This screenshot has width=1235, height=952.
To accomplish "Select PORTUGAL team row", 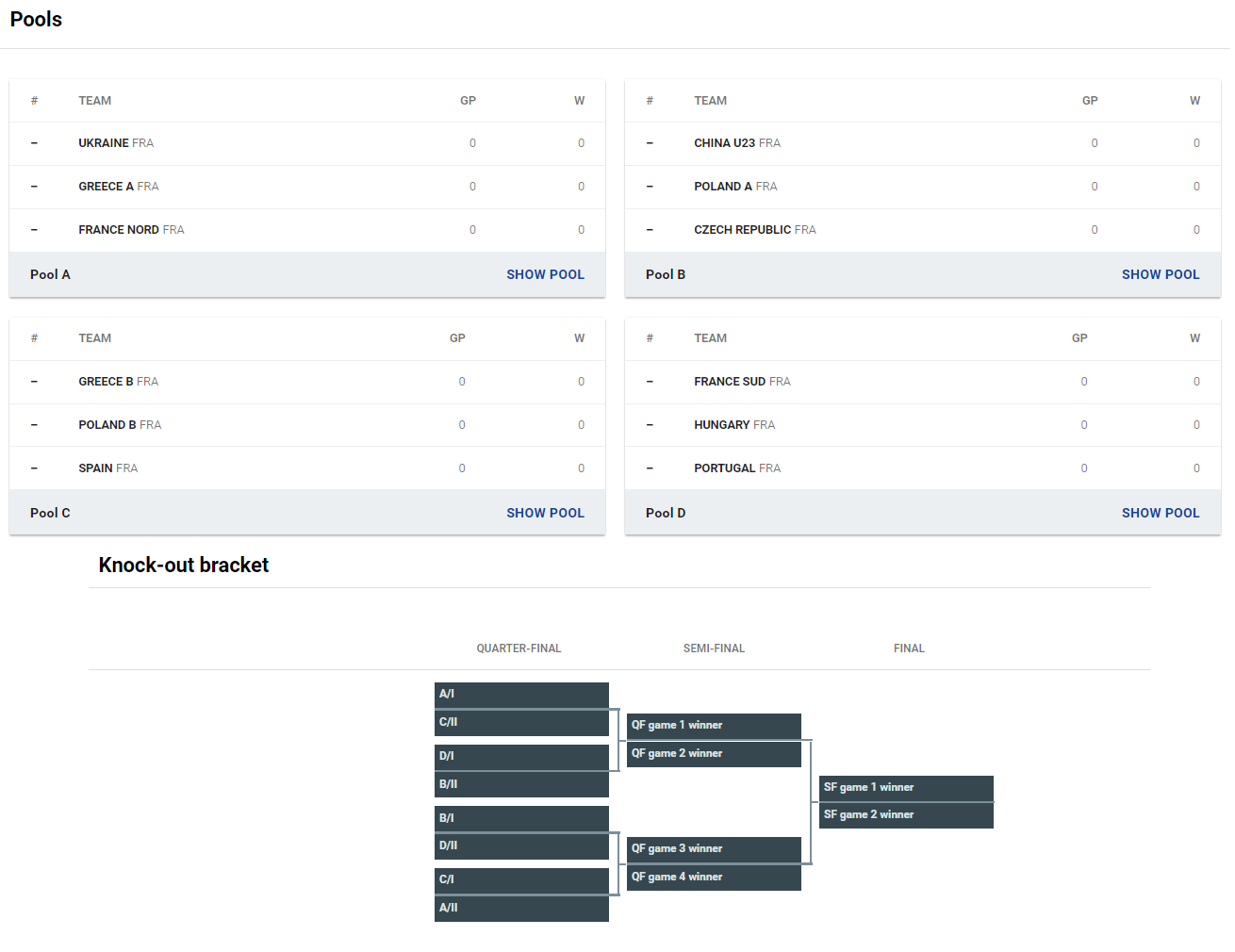I will [923, 468].
